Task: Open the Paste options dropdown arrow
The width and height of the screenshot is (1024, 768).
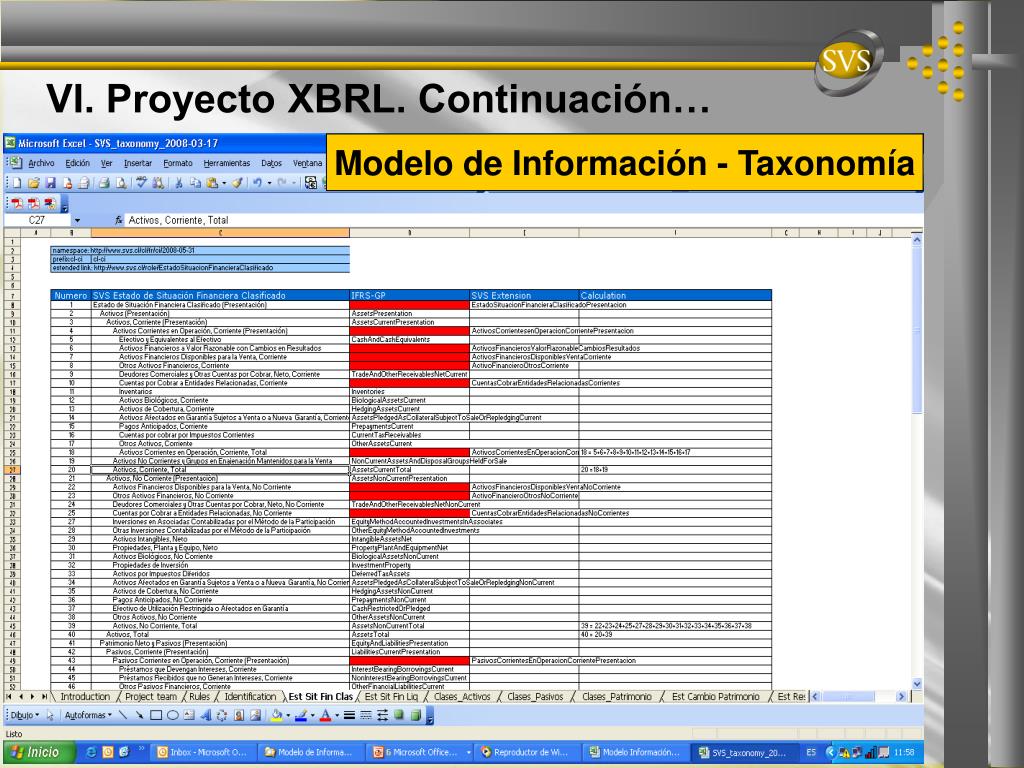Action: [224, 184]
